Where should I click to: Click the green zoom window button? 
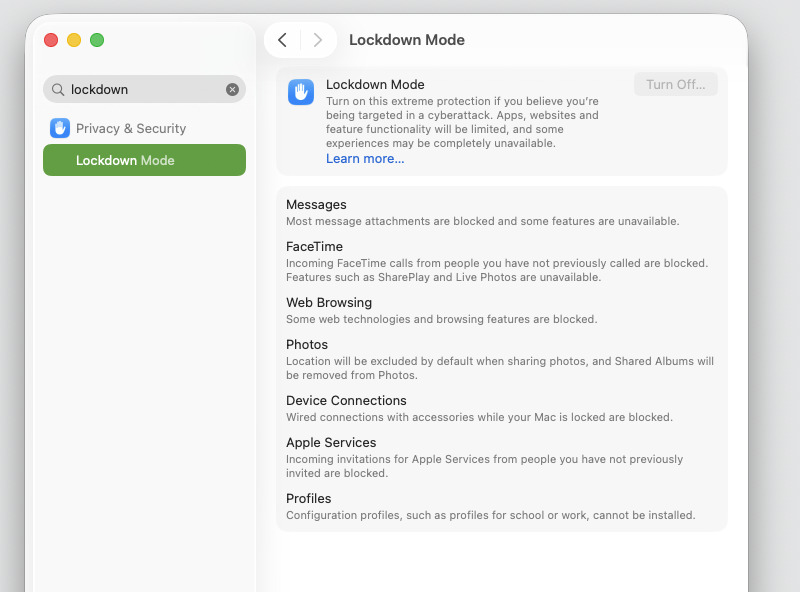pos(97,40)
